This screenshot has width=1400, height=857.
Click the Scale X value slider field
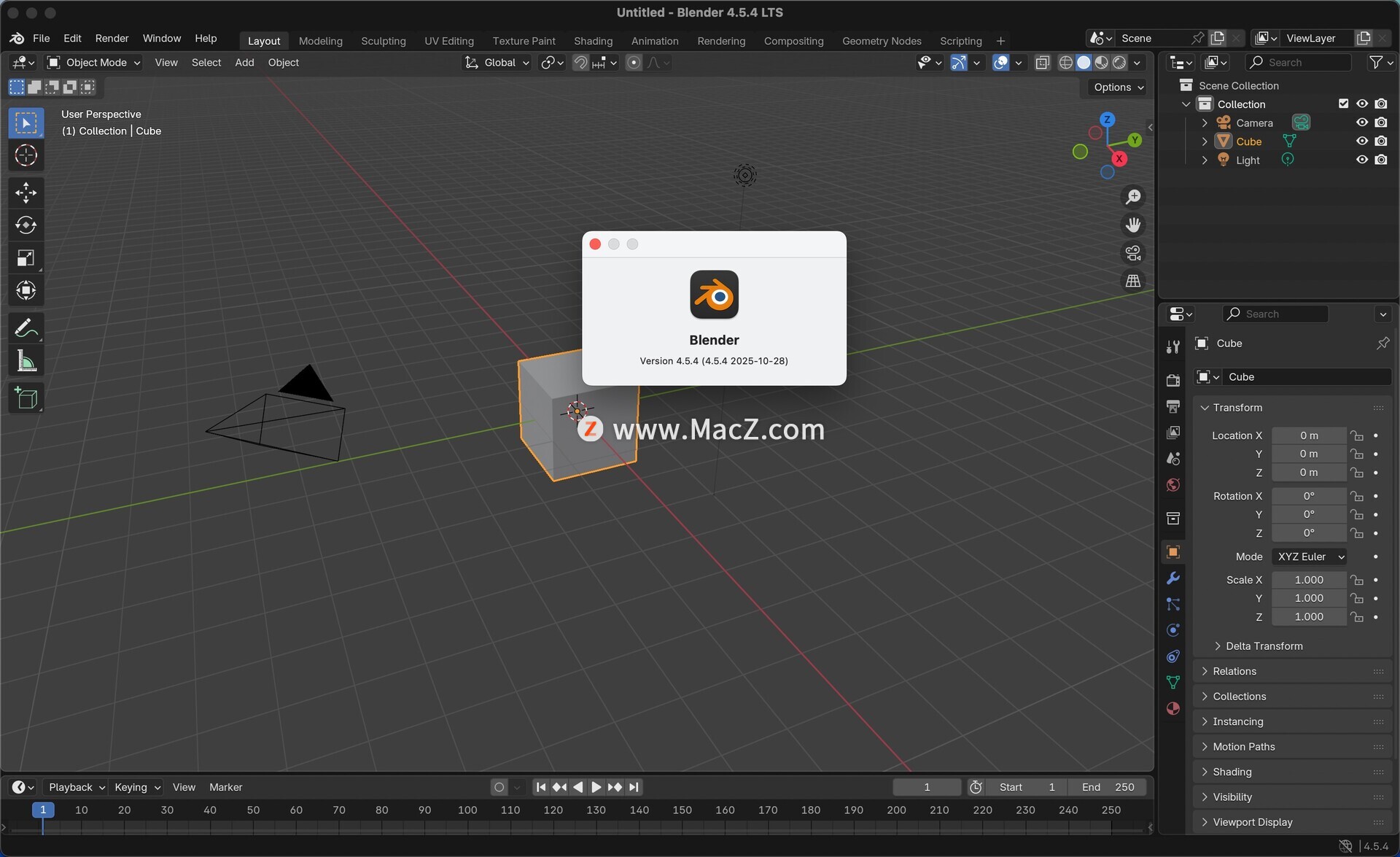tap(1309, 580)
